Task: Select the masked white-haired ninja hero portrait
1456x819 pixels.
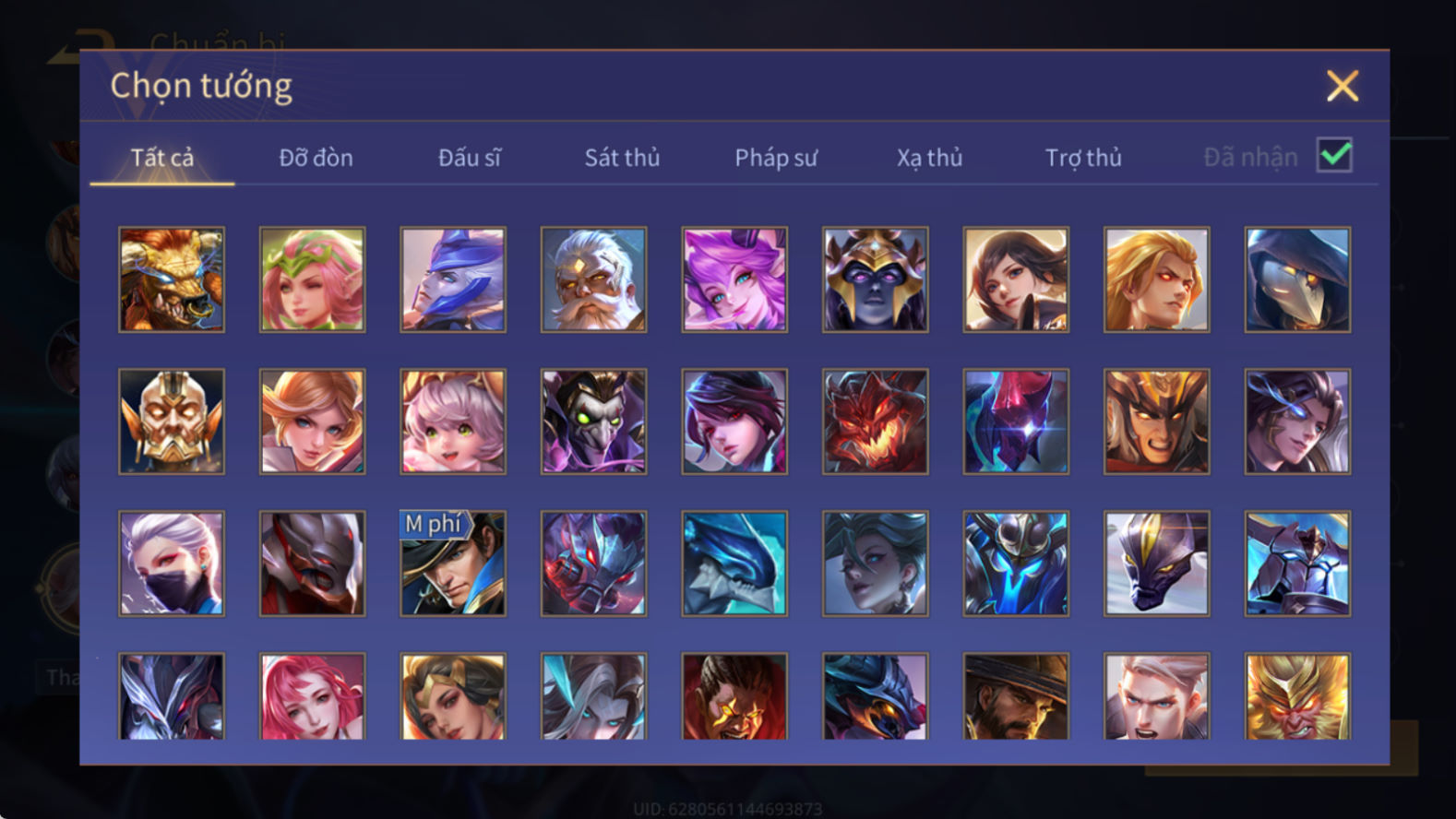Action: pos(172,564)
